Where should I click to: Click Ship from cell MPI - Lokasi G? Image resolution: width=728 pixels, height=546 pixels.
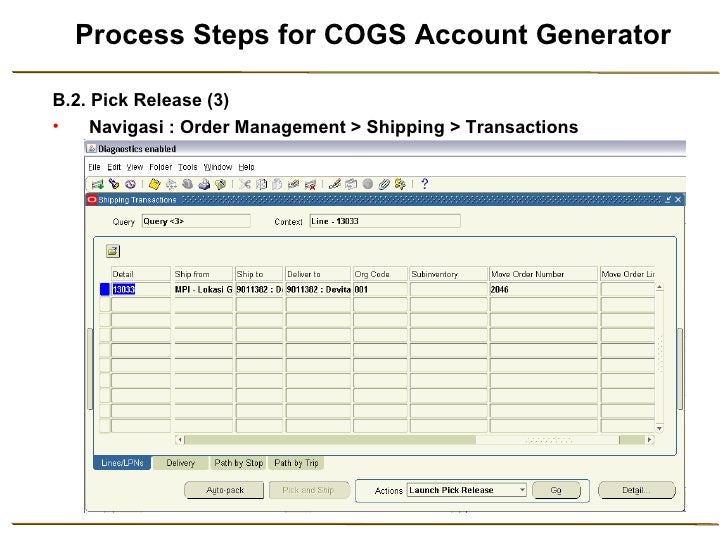(203, 289)
